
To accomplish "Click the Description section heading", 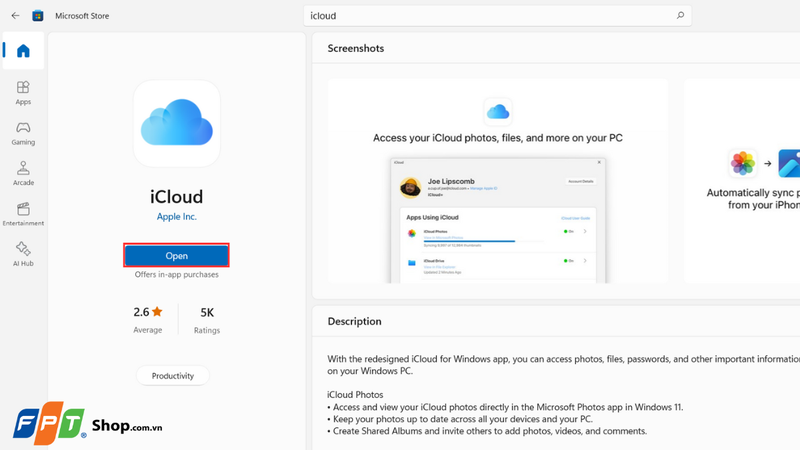I will click(x=354, y=321).
